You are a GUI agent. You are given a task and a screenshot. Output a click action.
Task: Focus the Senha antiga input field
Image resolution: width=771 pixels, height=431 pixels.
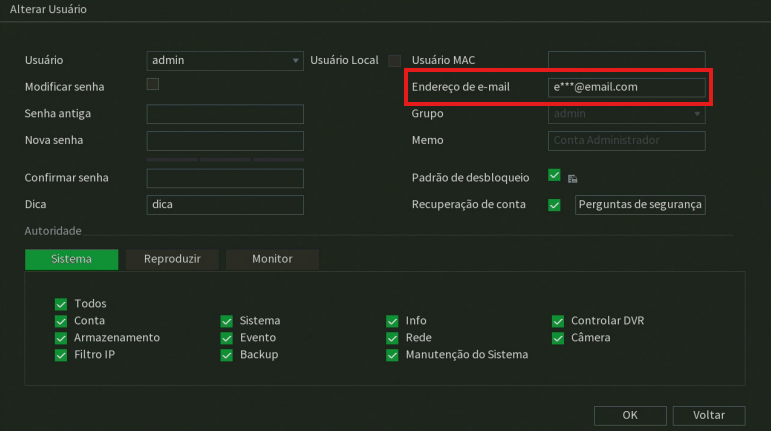pos(225,114)
